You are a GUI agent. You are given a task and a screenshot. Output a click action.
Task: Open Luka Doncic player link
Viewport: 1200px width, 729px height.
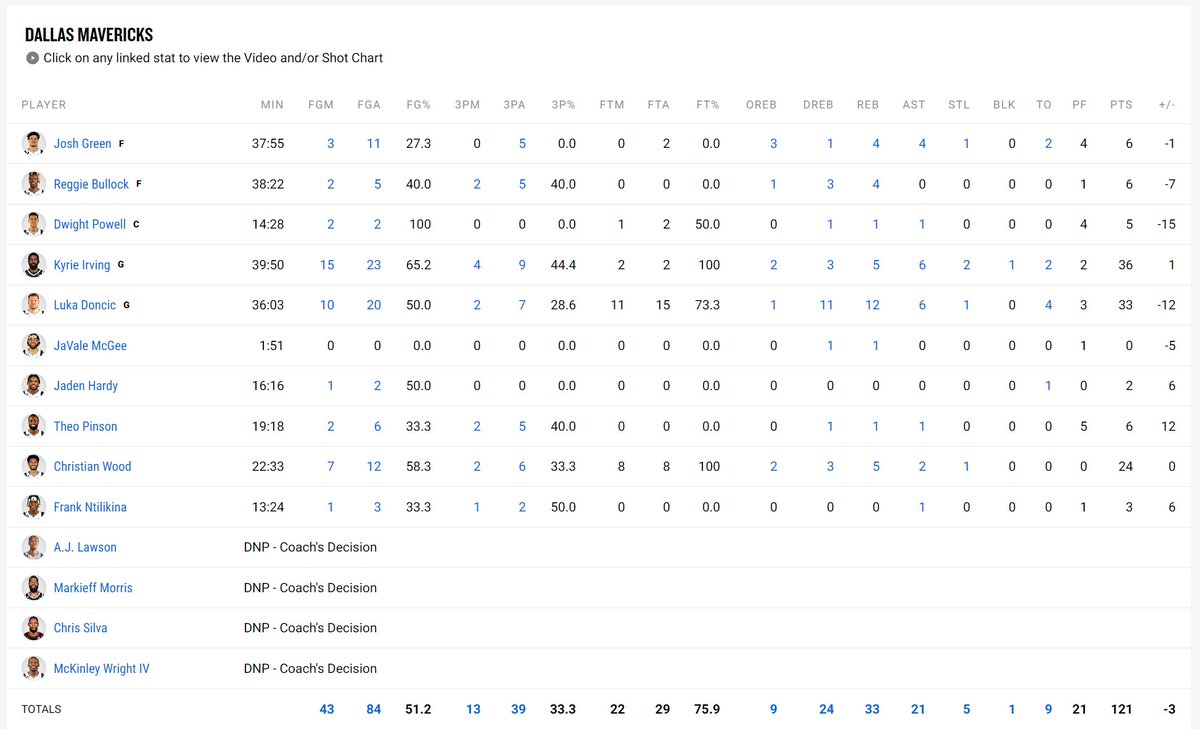click(x=85, y=305)
